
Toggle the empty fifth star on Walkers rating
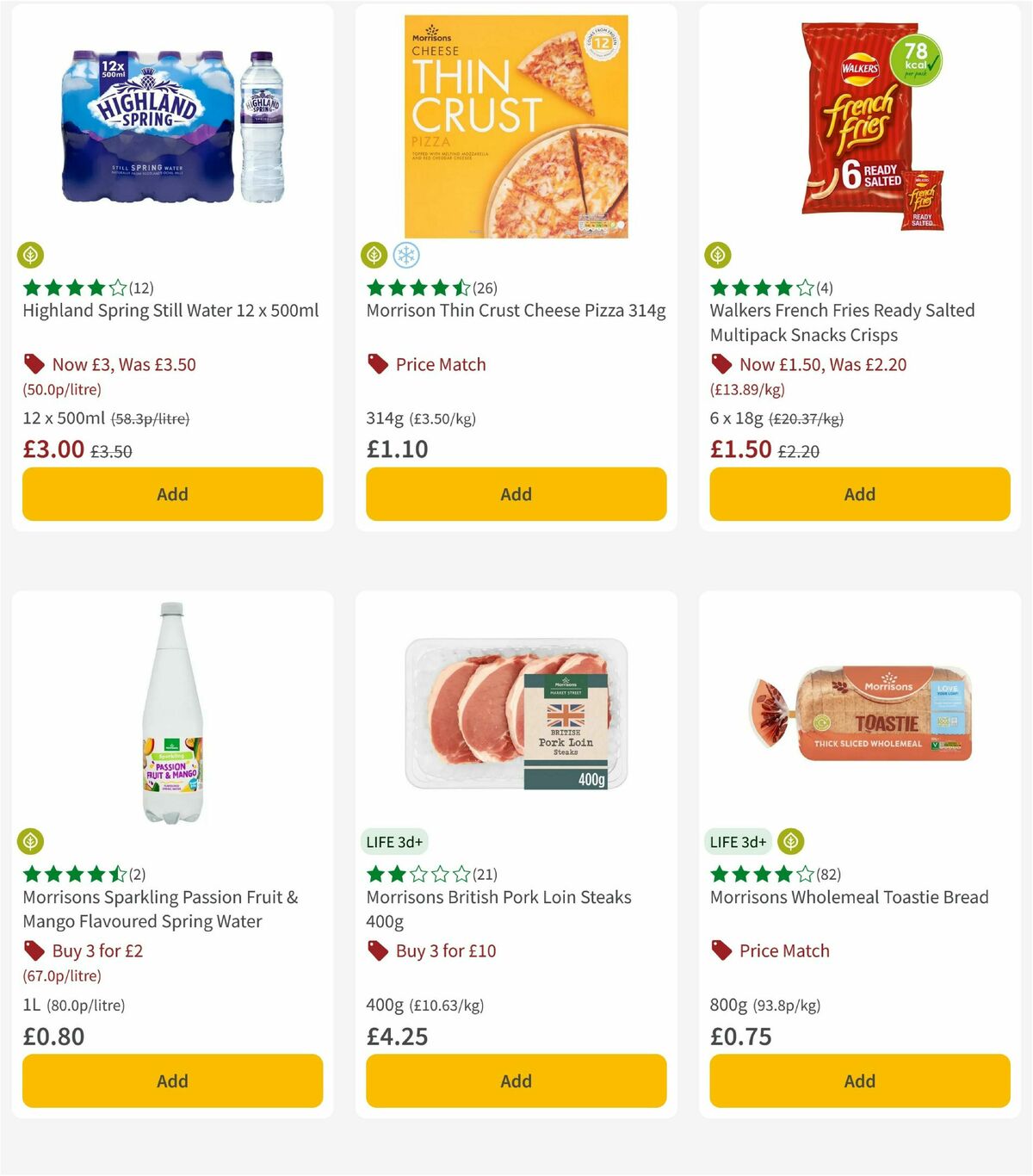pos(806,288)
